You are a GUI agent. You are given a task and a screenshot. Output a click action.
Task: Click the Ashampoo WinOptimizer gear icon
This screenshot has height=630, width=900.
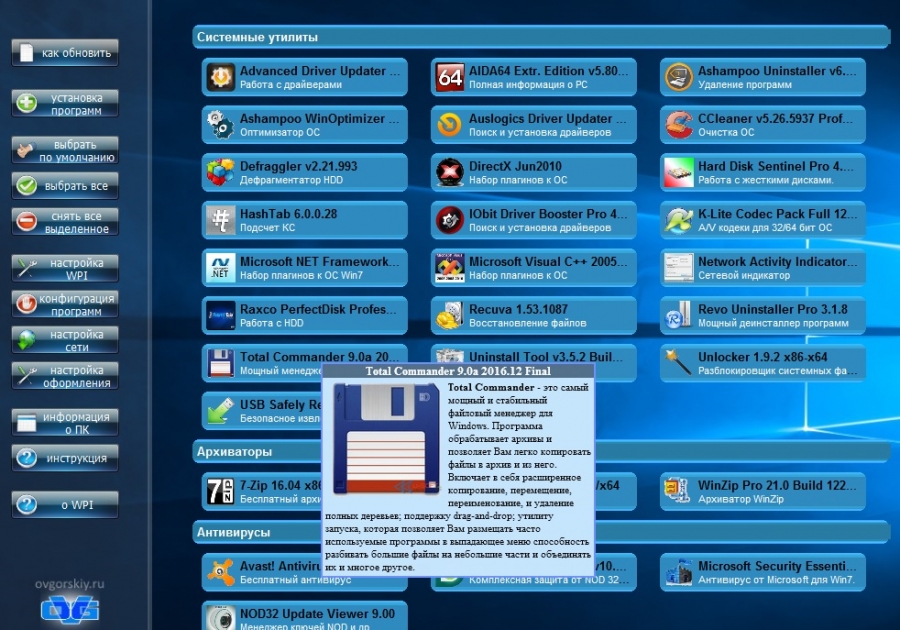pyautogui.click(x=220, y=125)
